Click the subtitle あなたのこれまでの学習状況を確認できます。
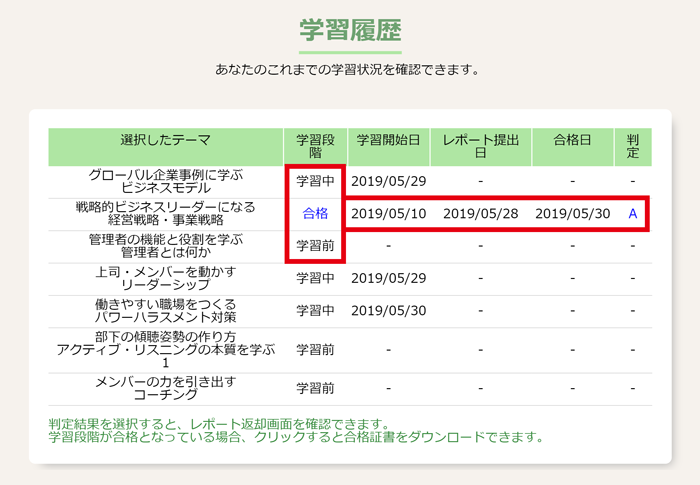Screen dimensions: 700x485 coord(347,70)
